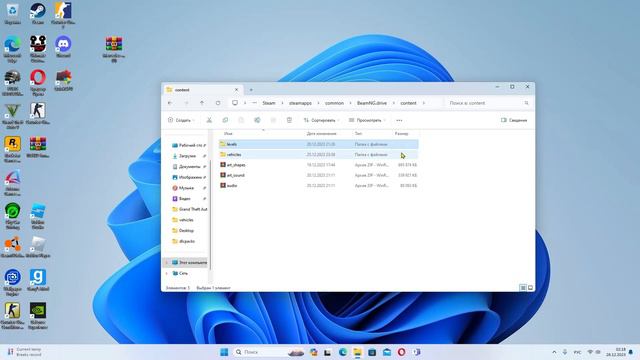Open the language indicator РУС
The image size is (640, 360).
[578, 352]
